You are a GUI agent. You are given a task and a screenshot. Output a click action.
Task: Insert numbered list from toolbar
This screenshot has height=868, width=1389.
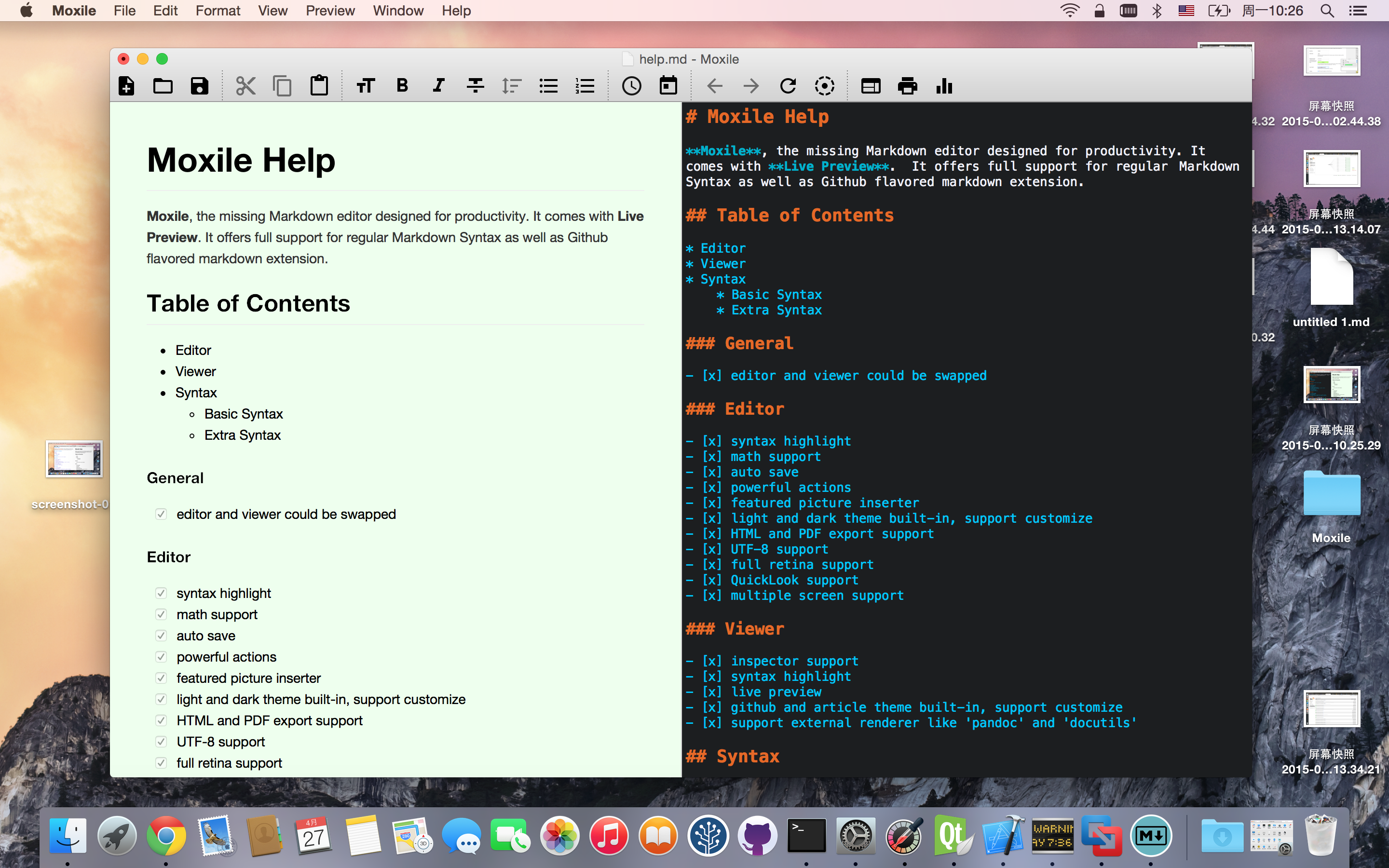click(585, 86)
